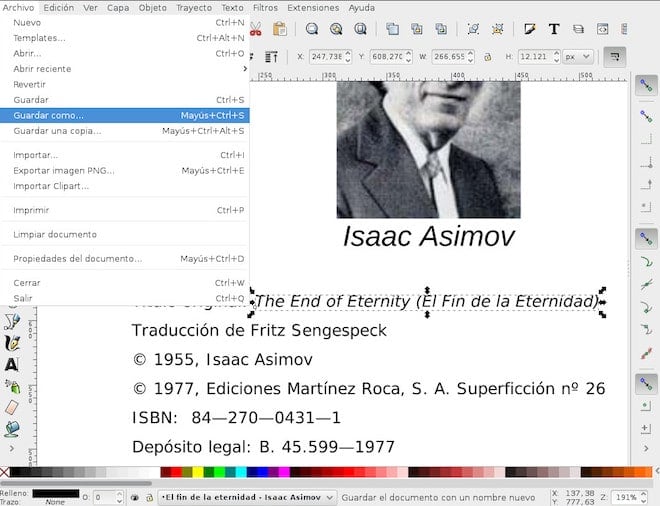Zoom to fit page icon
Viewport: 660px width, 506px height.
click(360, 29)
